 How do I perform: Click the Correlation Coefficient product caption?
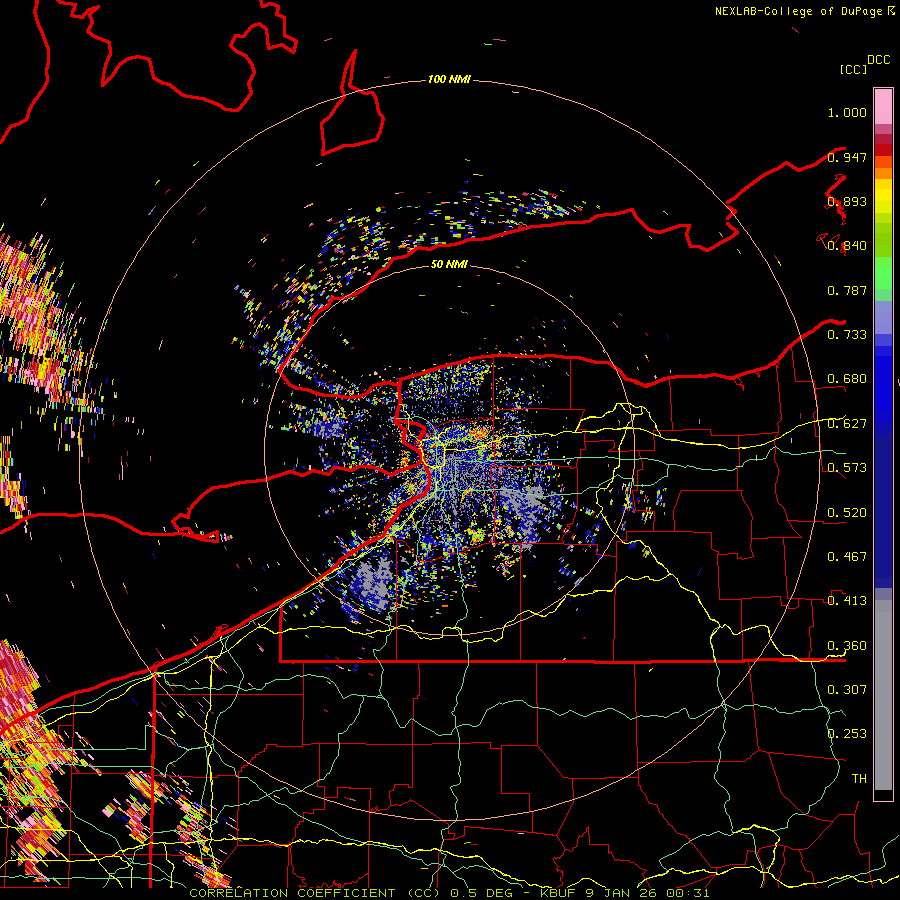449,893
